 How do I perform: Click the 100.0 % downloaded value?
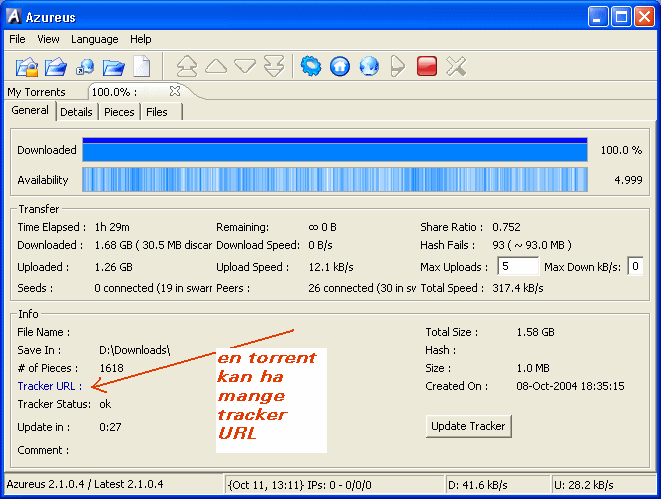[x=621, y=150]
